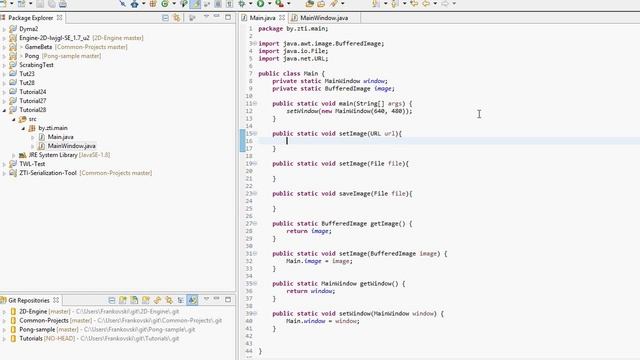Viewport: 640px width, 360px height.
Task: Click the Debug bug icon in toolbar
Action: [242, 4]
